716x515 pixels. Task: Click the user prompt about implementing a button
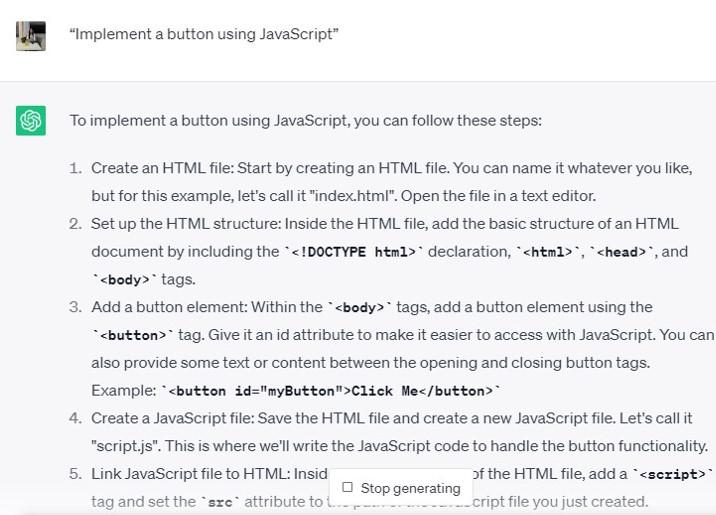[x=204, y=34]
